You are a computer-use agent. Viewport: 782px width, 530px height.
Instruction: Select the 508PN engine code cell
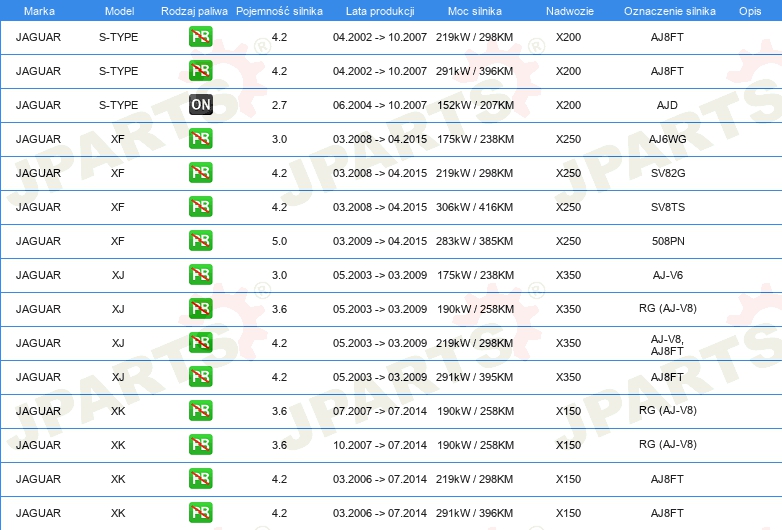pos(667,241)
